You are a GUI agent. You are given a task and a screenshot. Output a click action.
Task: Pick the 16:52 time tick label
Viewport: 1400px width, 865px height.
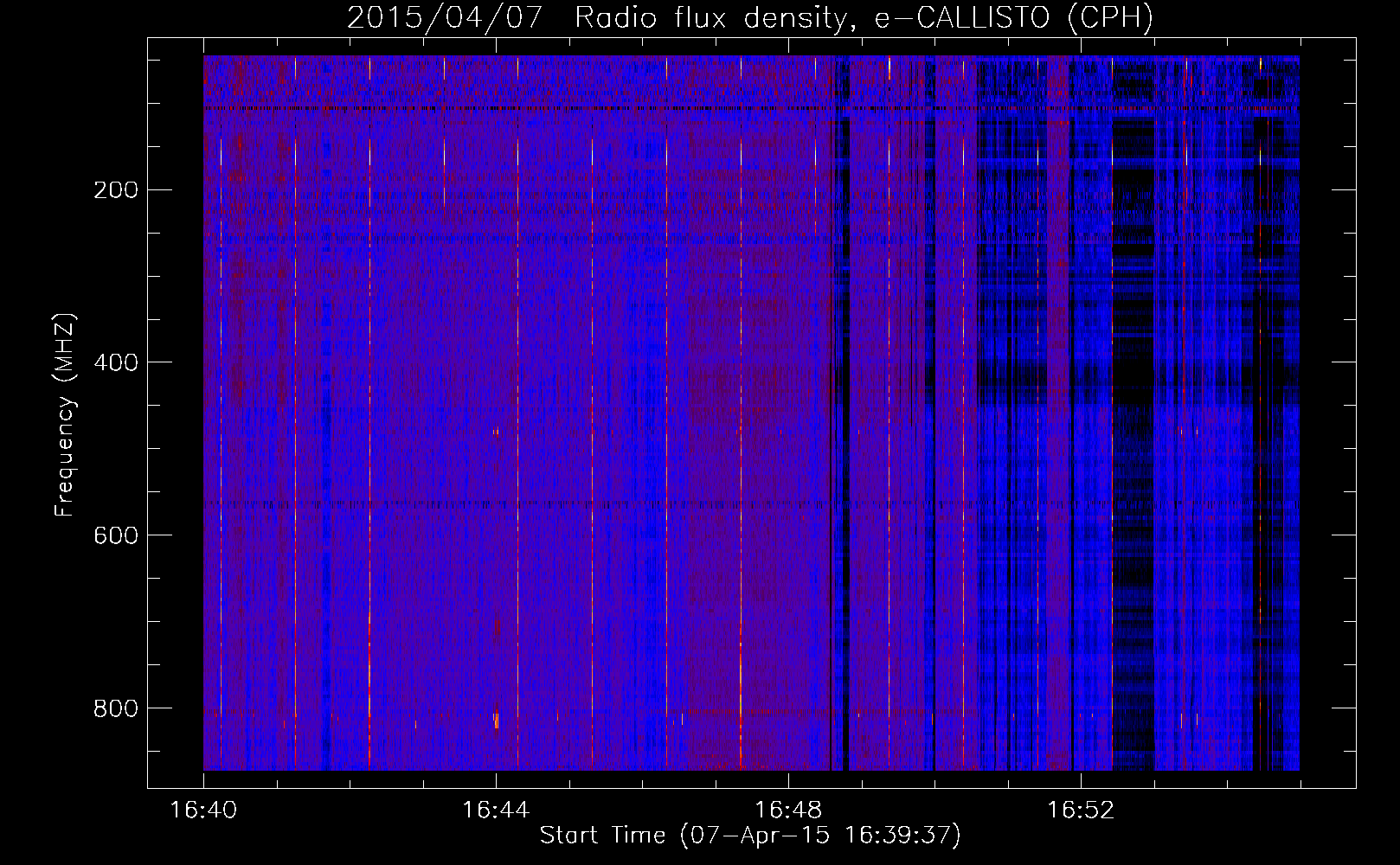1081,811
